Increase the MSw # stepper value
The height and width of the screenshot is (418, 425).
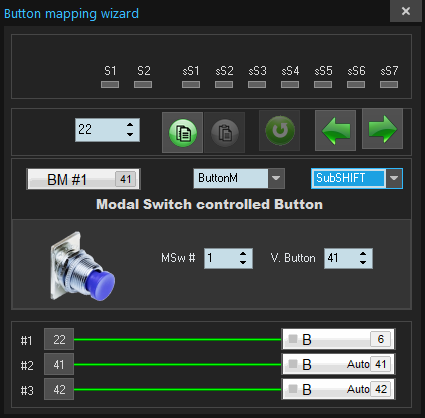click(x=243, y=254)
